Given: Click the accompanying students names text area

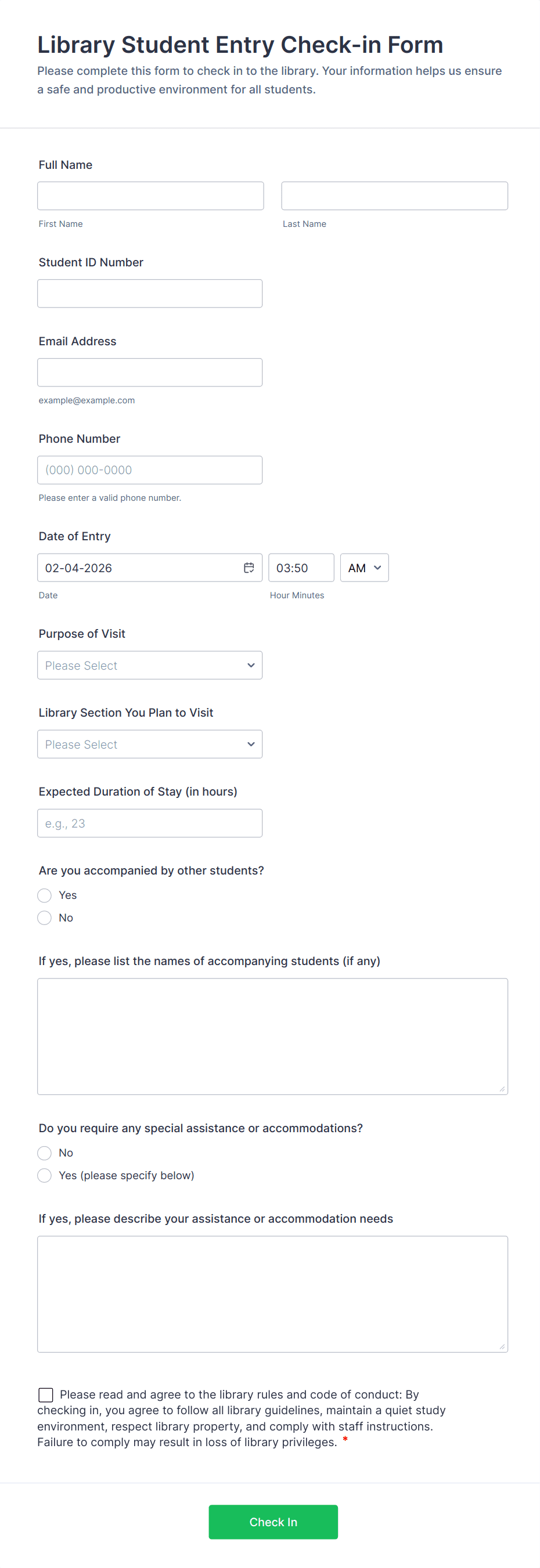Looking at the screenshot, I should coord(272,1036).
